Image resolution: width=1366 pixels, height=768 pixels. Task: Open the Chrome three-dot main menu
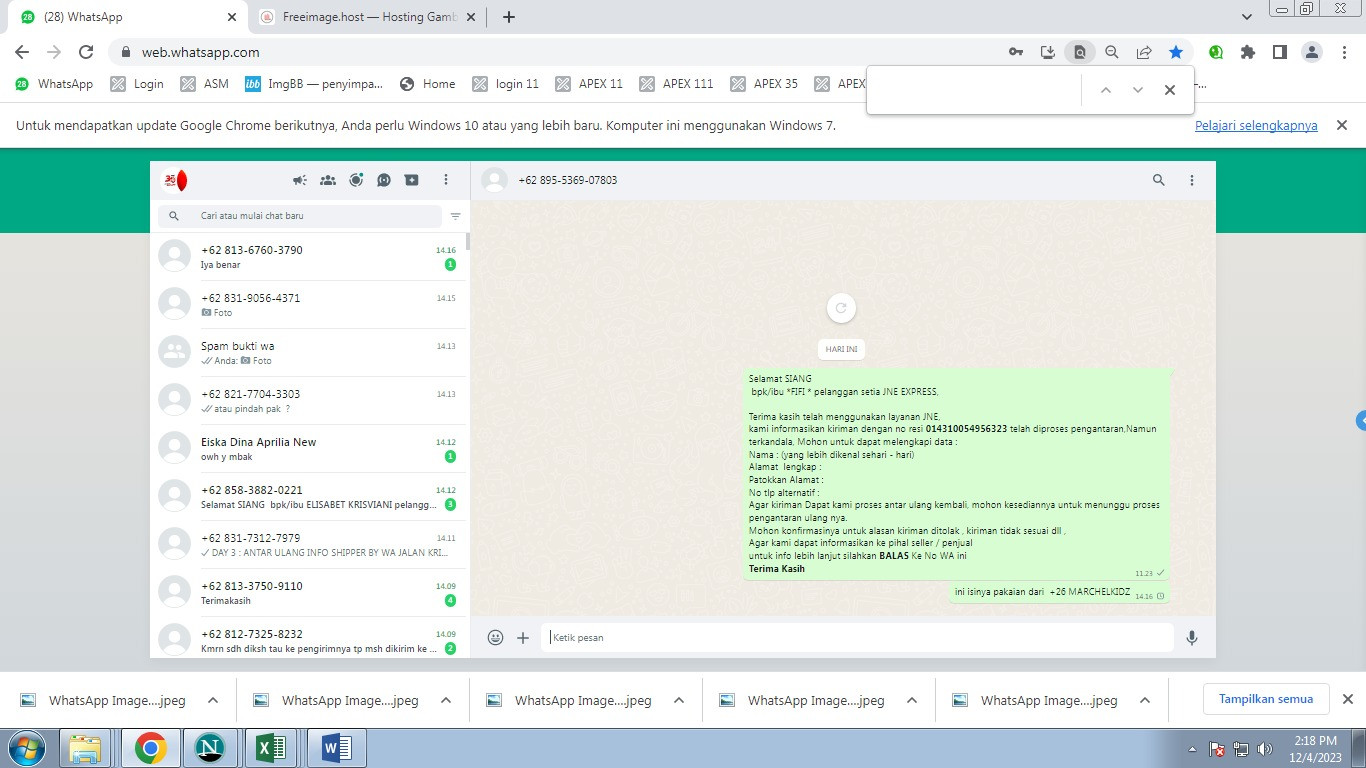(x=1344, y=52)
